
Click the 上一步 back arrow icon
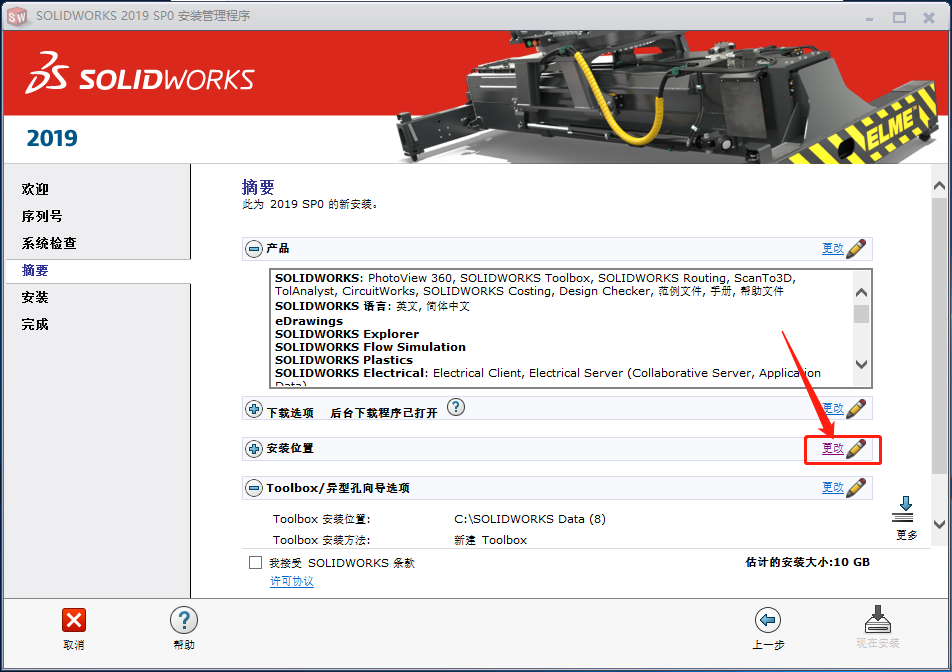[x=768, y=621]
